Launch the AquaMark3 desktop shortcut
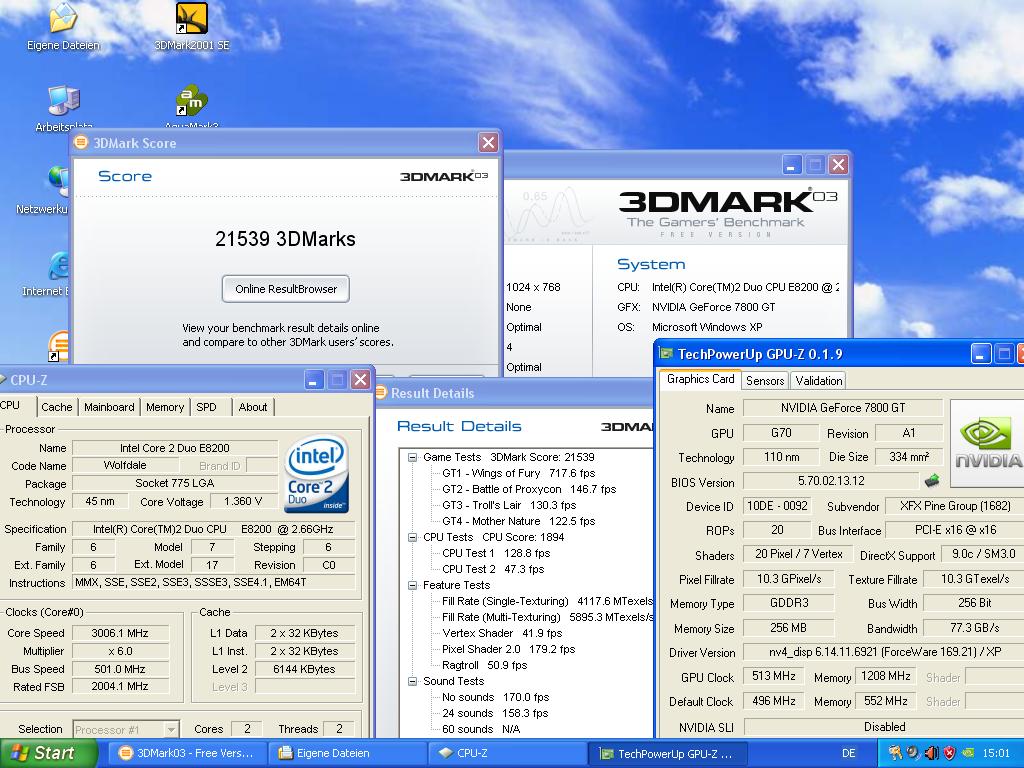 [x=192, y=101]
